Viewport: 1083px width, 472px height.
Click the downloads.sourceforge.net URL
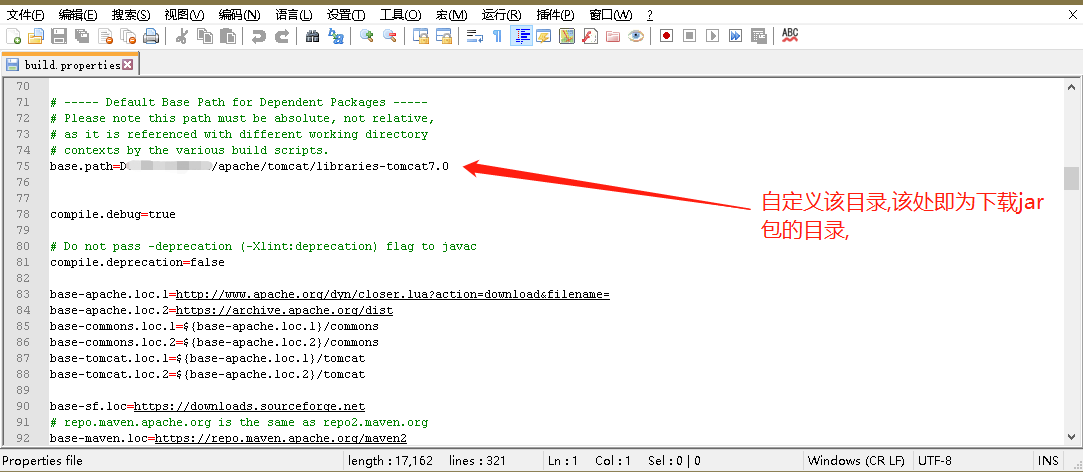pyautogui.click(x=249, y=406)
